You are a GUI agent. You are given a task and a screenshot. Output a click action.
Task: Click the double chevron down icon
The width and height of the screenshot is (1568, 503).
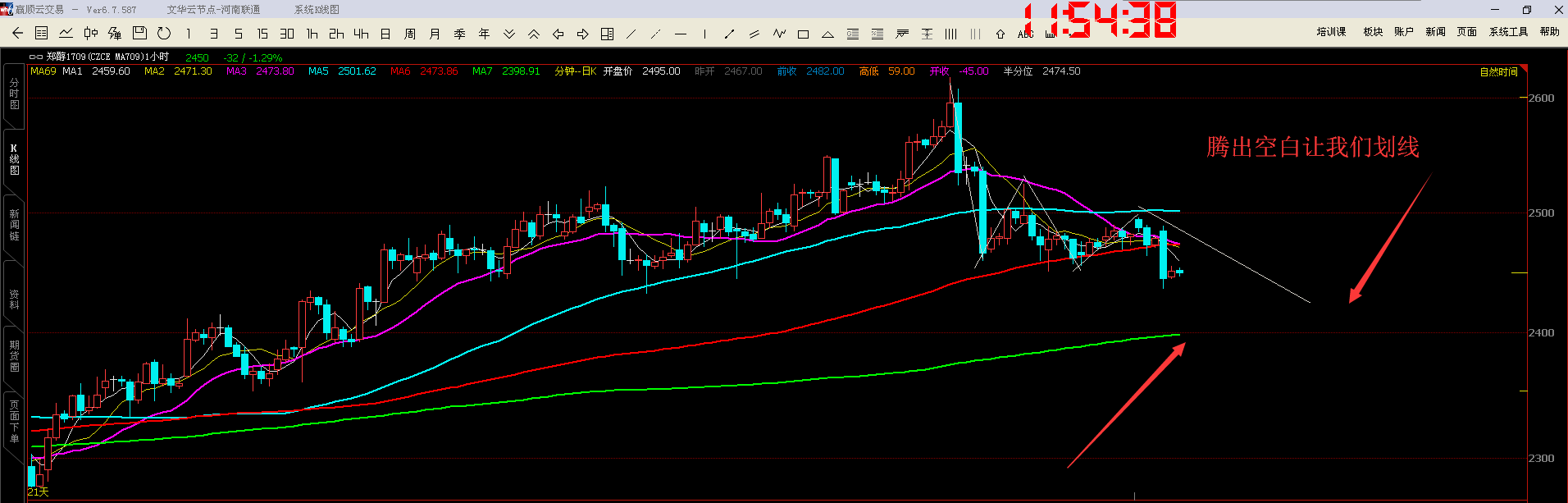[508, 34]
